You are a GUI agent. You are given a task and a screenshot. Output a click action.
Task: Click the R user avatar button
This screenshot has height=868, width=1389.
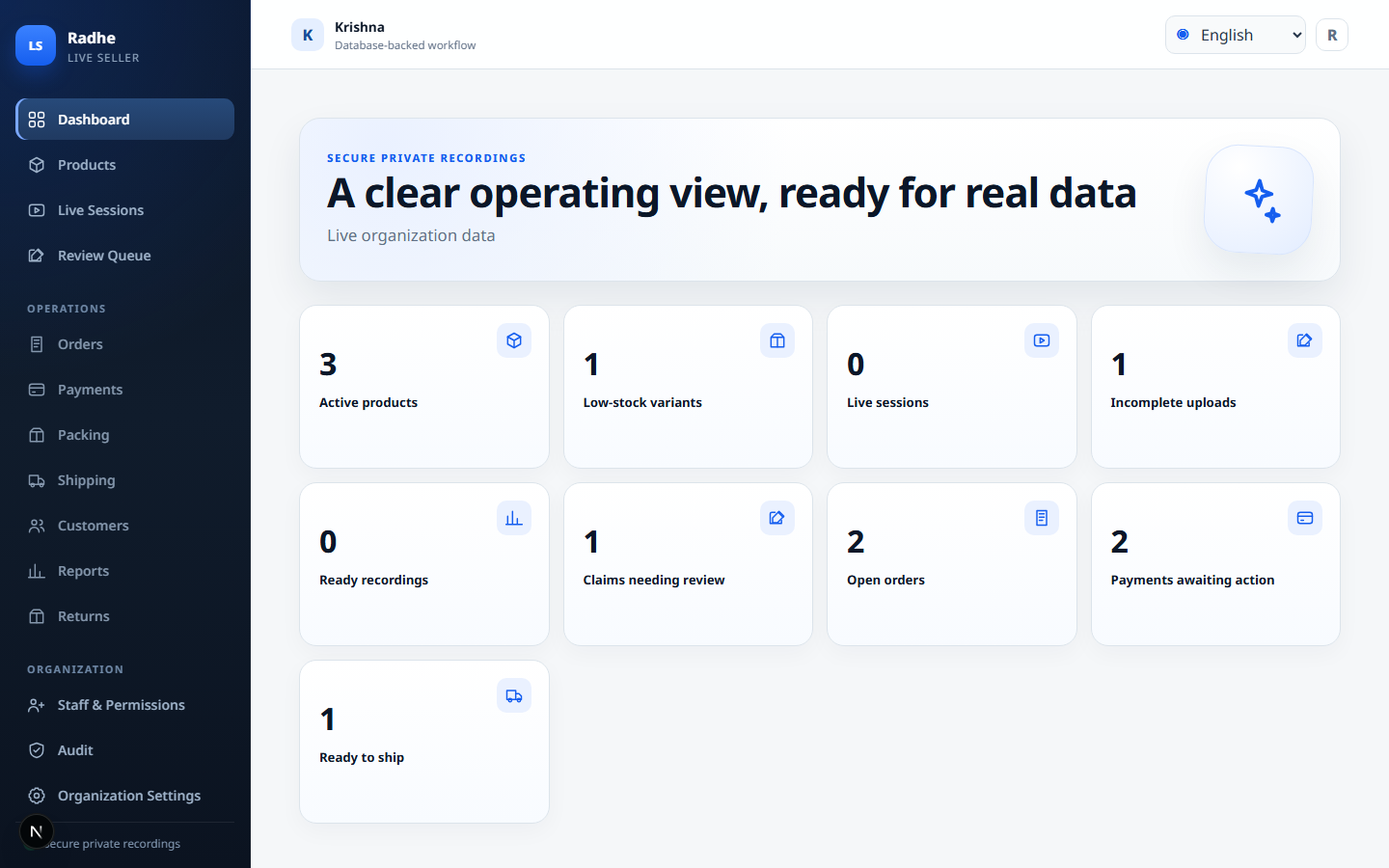1332,35
